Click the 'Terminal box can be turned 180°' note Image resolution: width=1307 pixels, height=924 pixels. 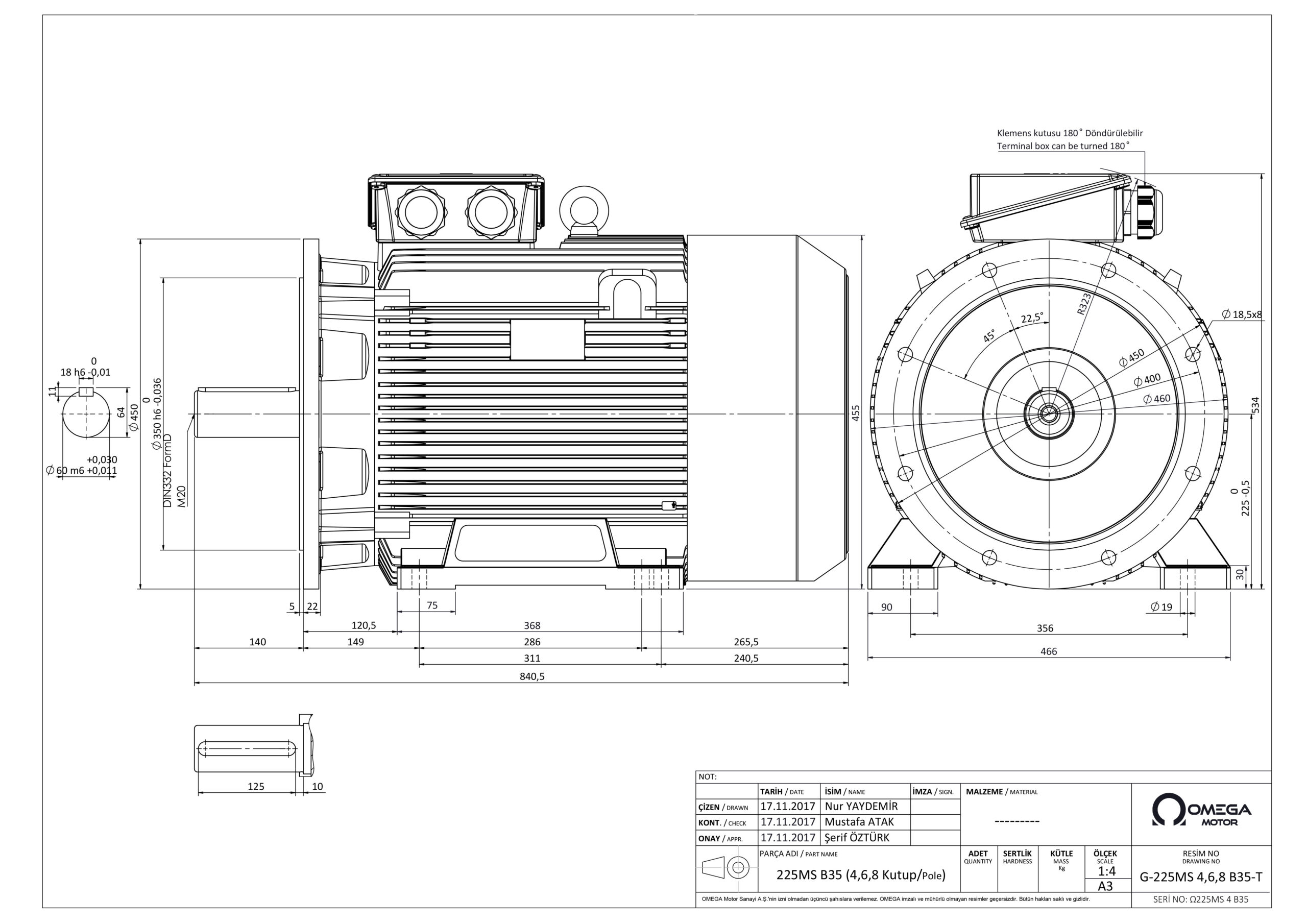1063,147
